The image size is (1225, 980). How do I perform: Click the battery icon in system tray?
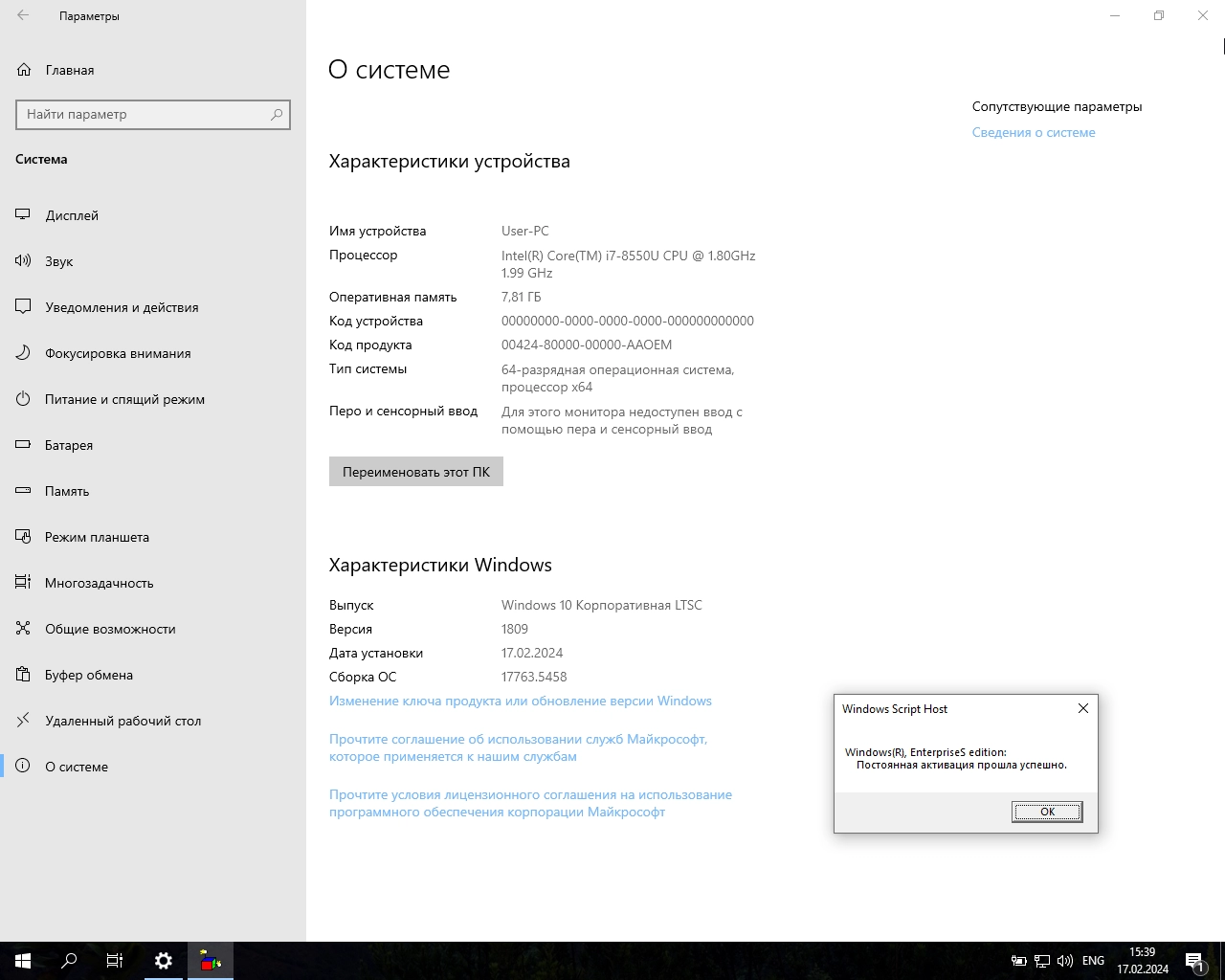pos(1019,961)
